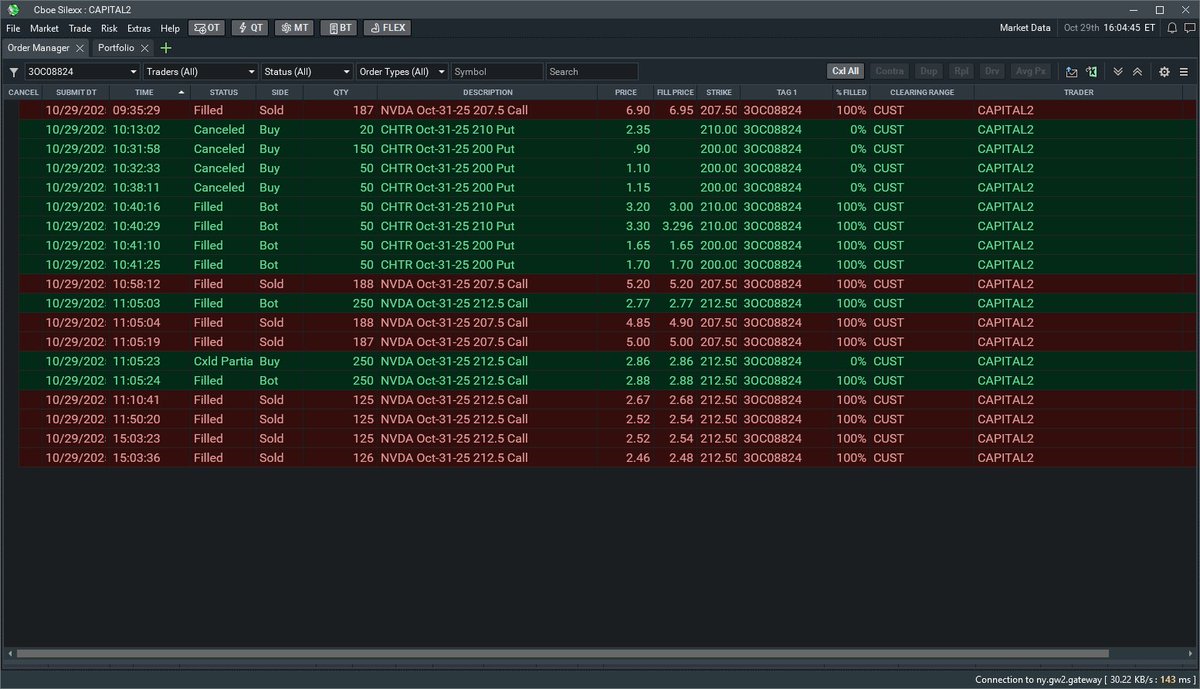
Task: Click the Cboe Silexx app logo
Action: coord(13,9)
